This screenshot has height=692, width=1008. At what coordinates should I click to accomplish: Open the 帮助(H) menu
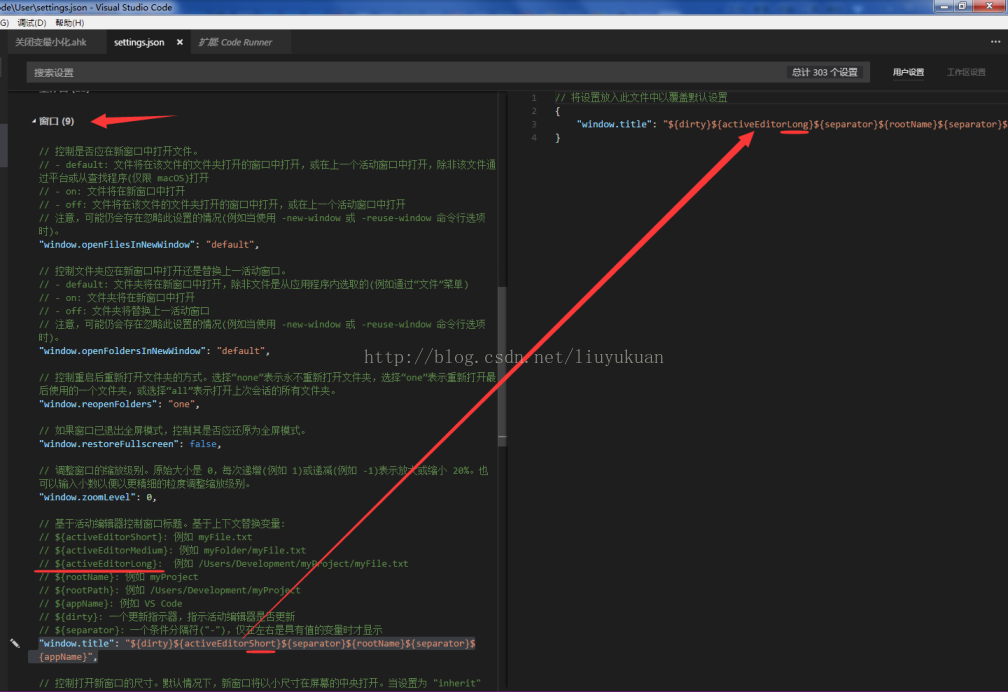coord(69,23)
